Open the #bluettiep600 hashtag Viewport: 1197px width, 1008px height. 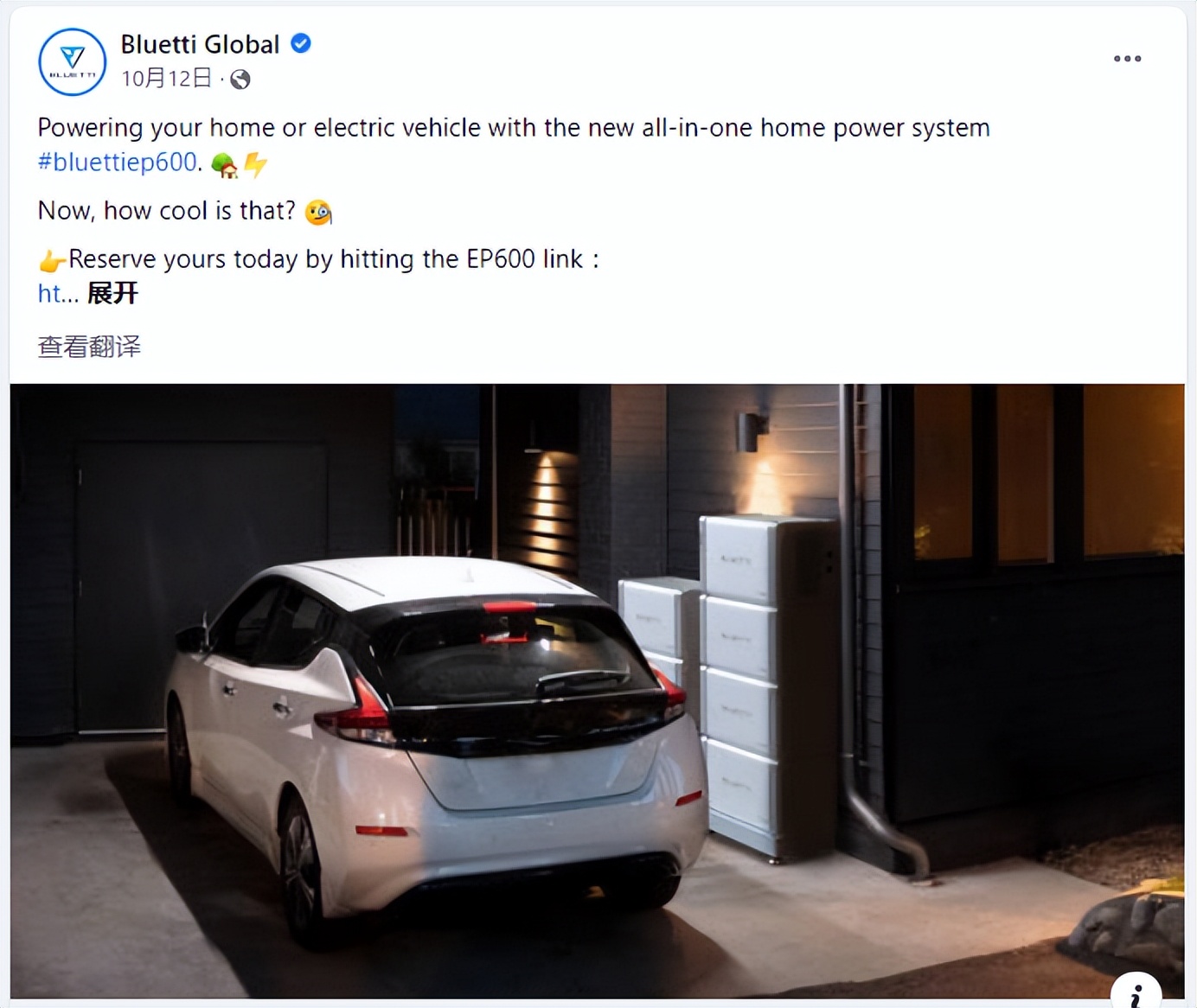118,162
